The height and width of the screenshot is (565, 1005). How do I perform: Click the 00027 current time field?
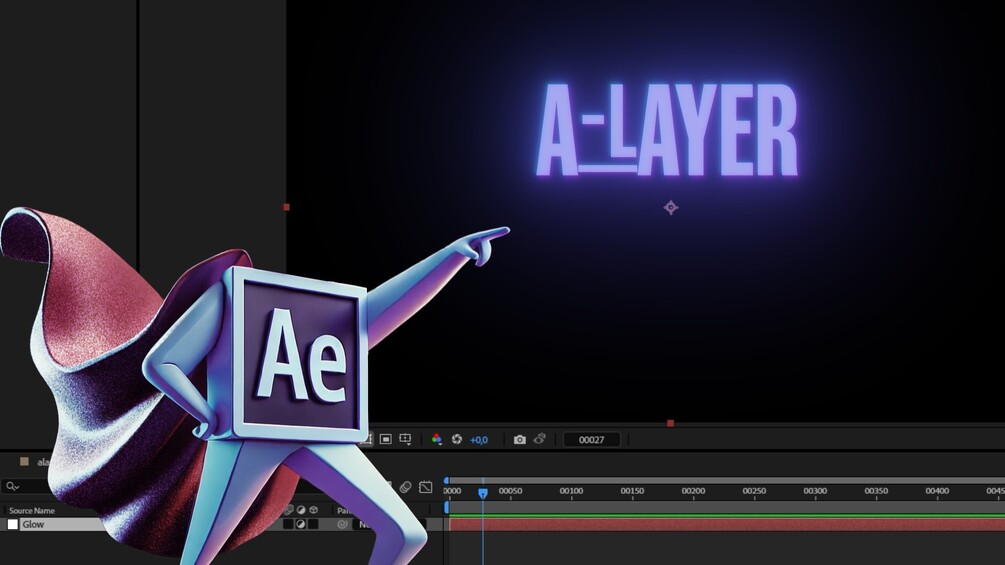click(591, 439)
